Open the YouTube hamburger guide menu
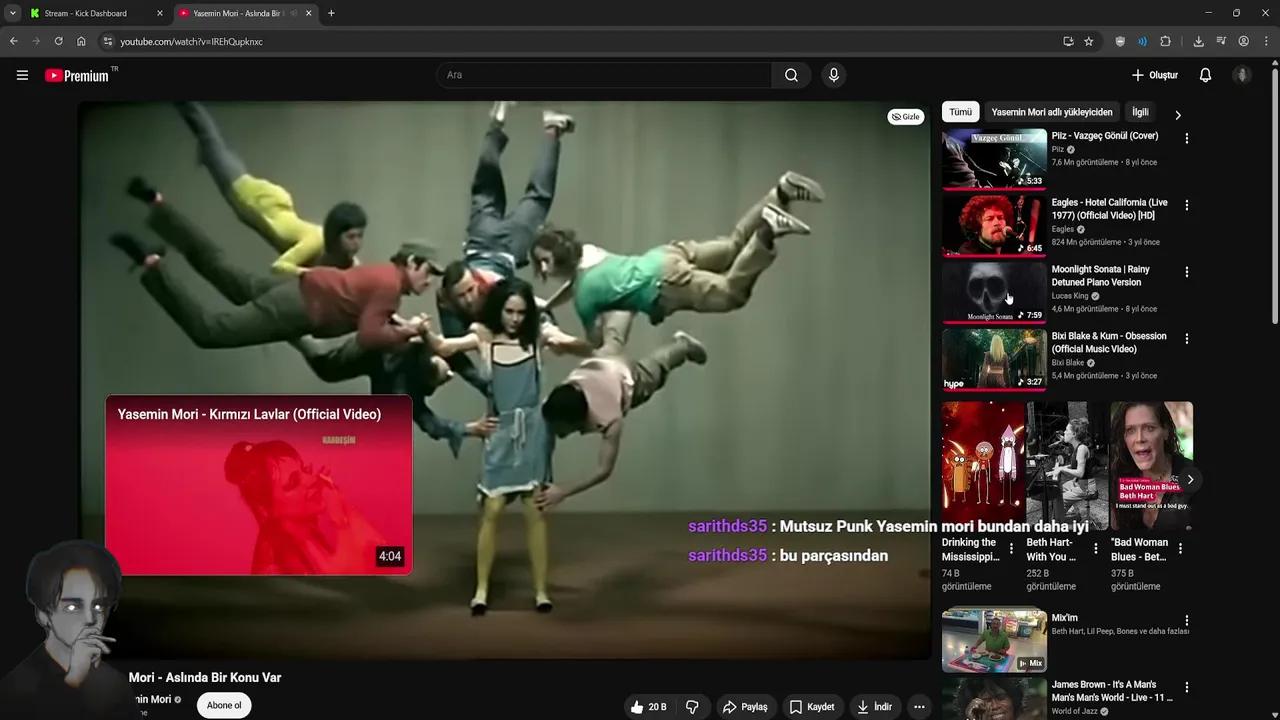Image resolution: width=1280 pixels, height=720 pixels. click(22, 75)
